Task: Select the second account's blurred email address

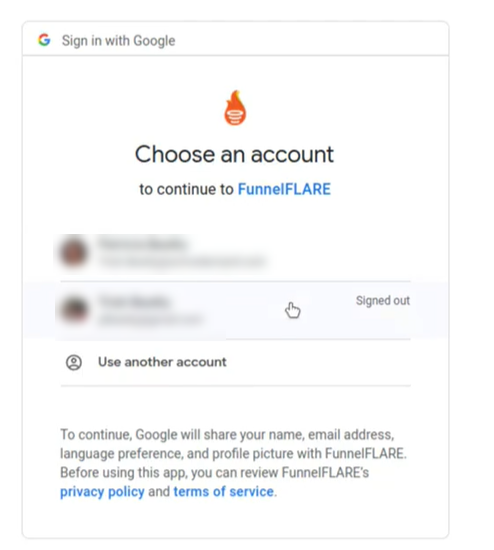Action: pyautogui.click(x=151, y=320)
